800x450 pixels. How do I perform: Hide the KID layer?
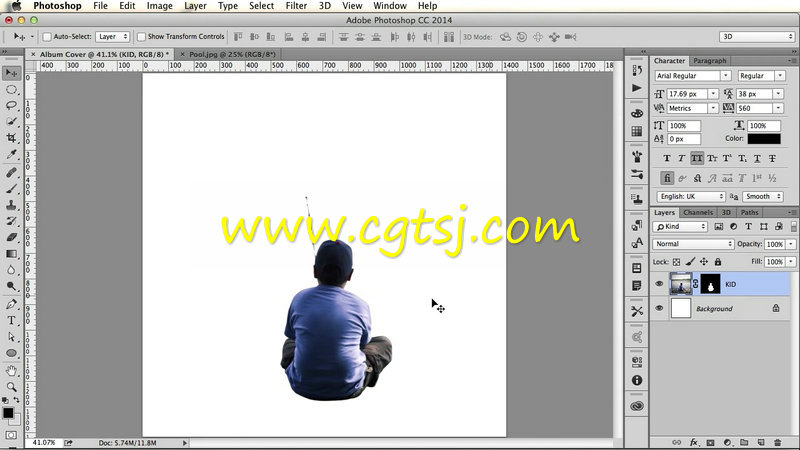click(659, 284)
